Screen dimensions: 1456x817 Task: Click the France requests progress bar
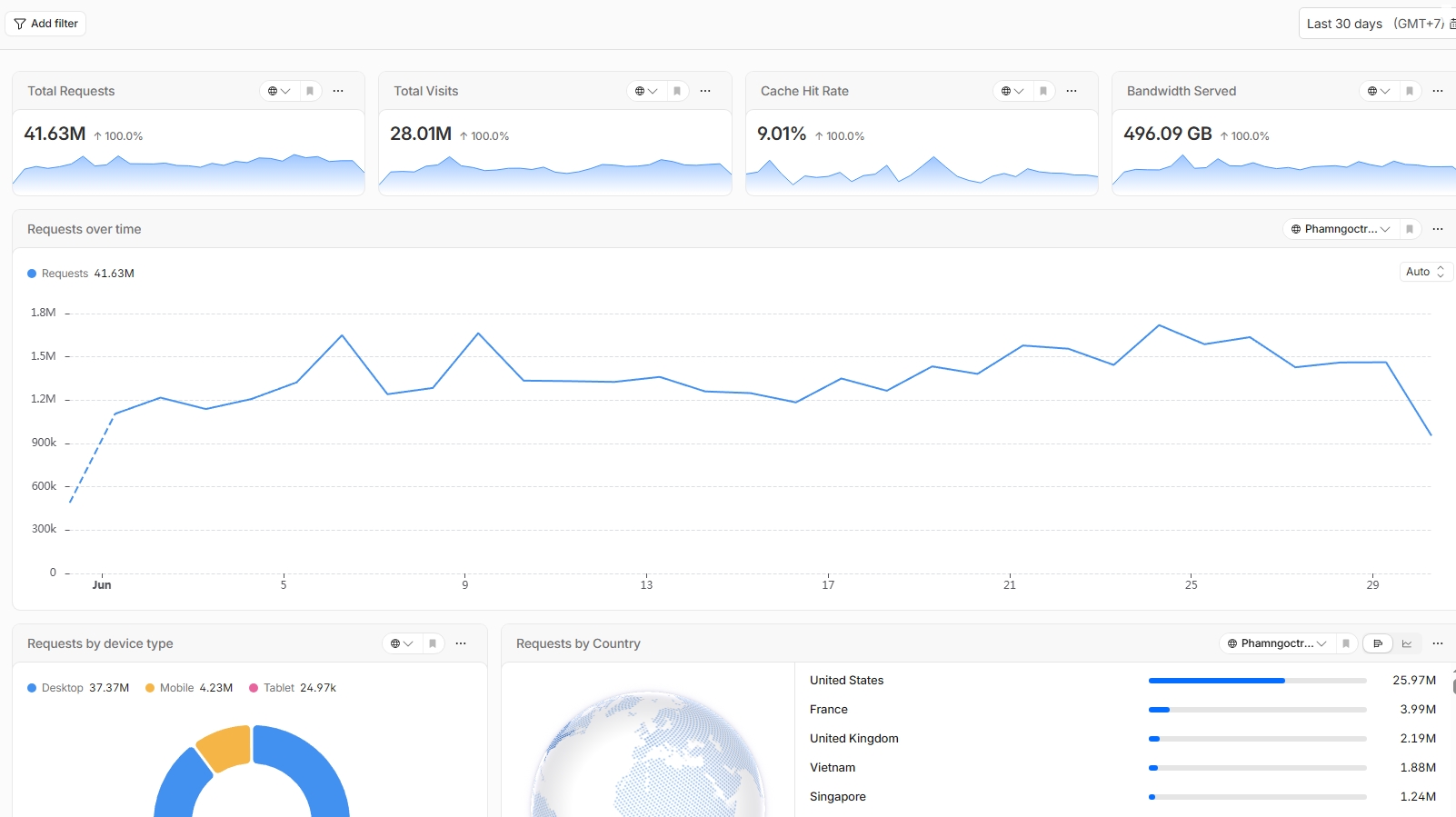pyautogui.click(x=1258, y=710)
